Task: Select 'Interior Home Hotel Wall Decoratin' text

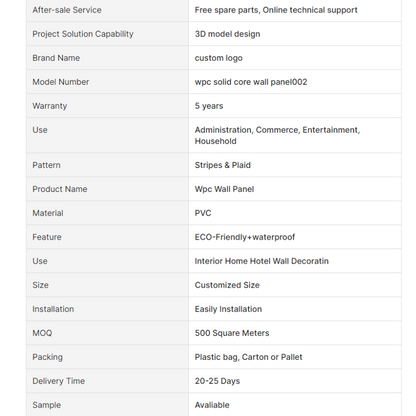Action: coord(261,261)
